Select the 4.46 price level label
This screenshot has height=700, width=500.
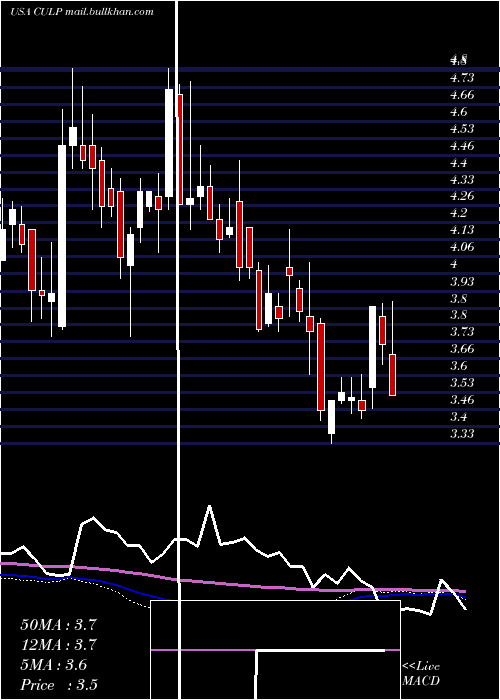tap(462, 146)
